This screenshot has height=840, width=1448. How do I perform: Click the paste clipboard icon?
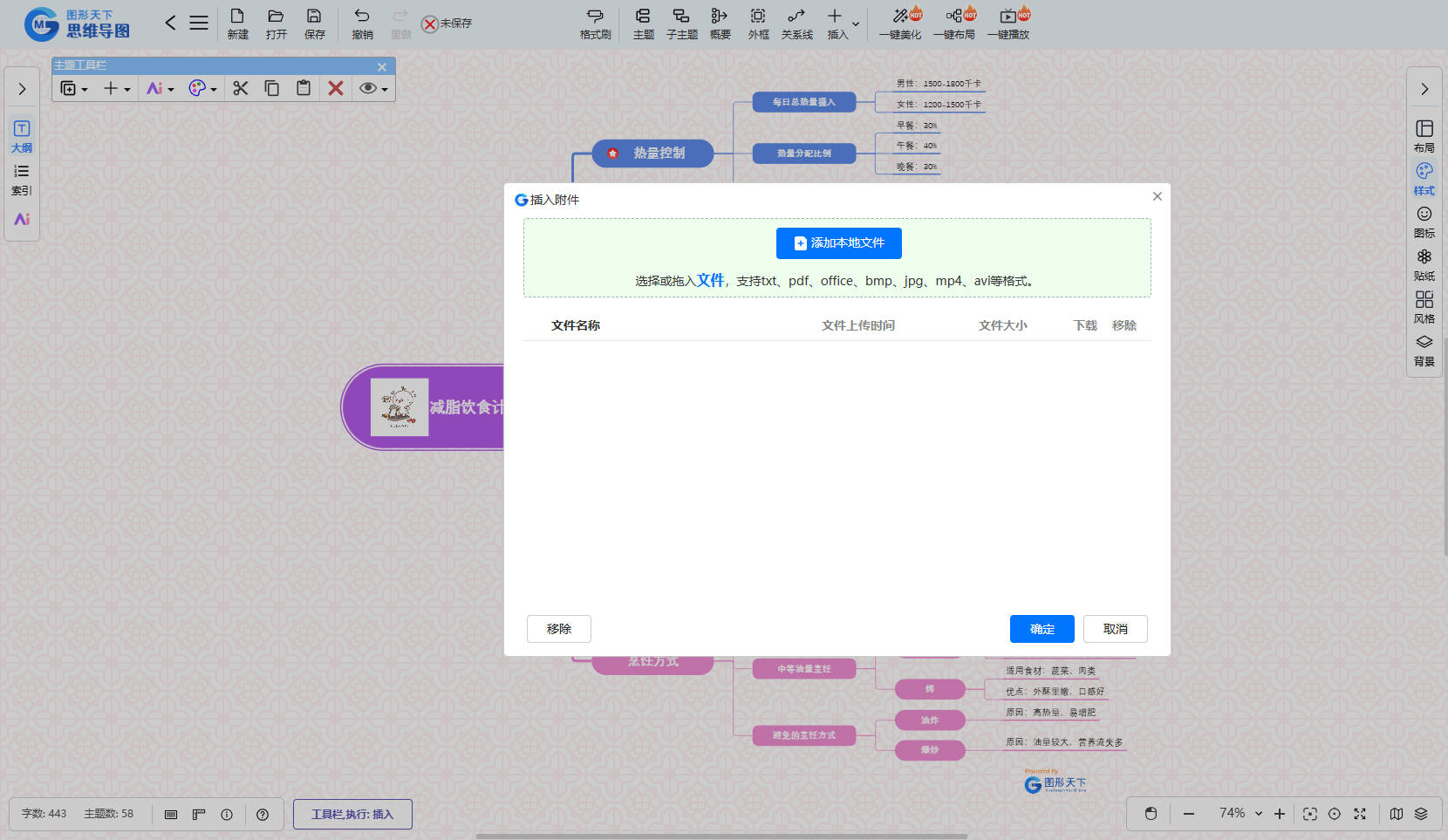tap(304, 88)
